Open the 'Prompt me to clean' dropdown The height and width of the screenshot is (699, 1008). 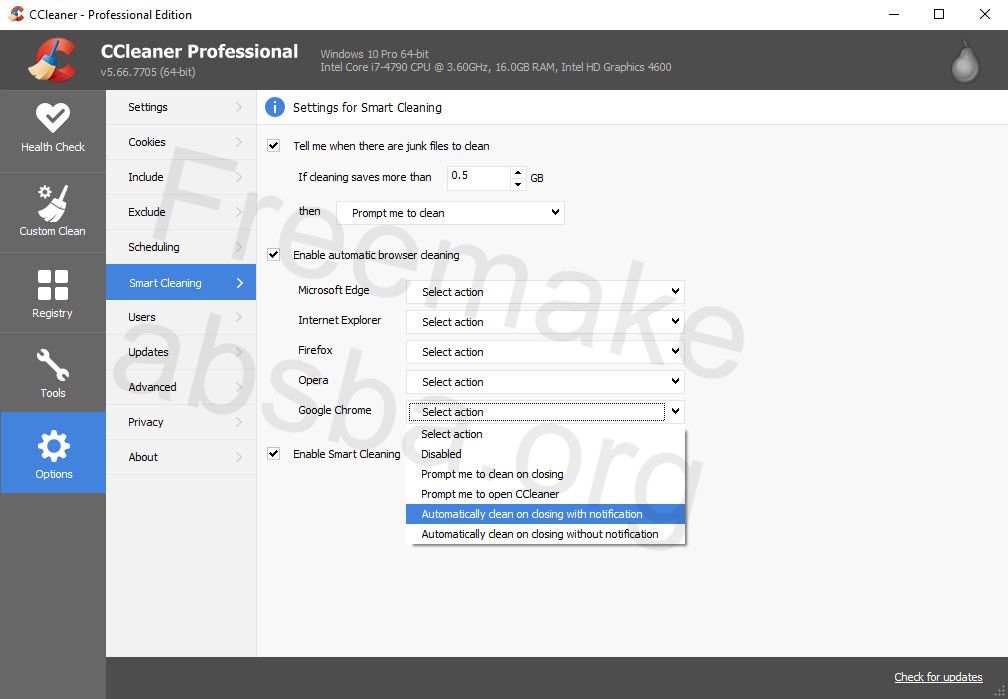click(450, 213)
